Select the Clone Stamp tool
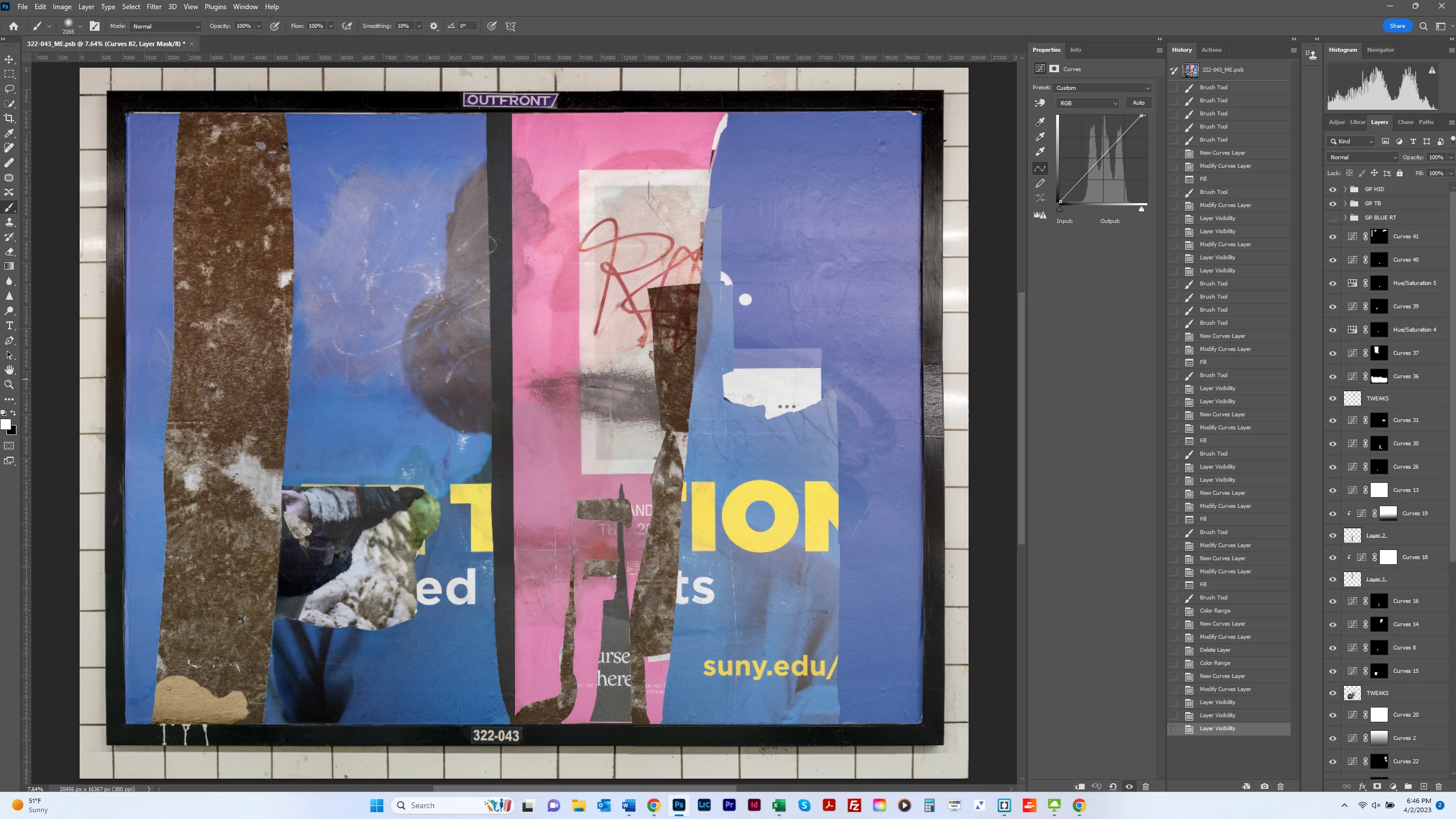Viewport: 1456px width, 819px height. tap(9, 222)
